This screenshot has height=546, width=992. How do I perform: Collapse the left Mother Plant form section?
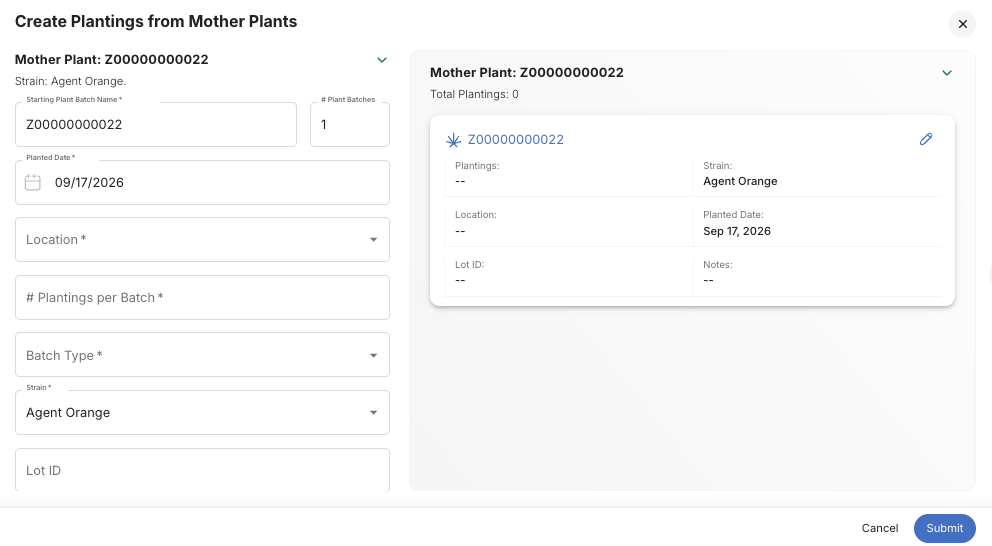(x=381, y=60)
